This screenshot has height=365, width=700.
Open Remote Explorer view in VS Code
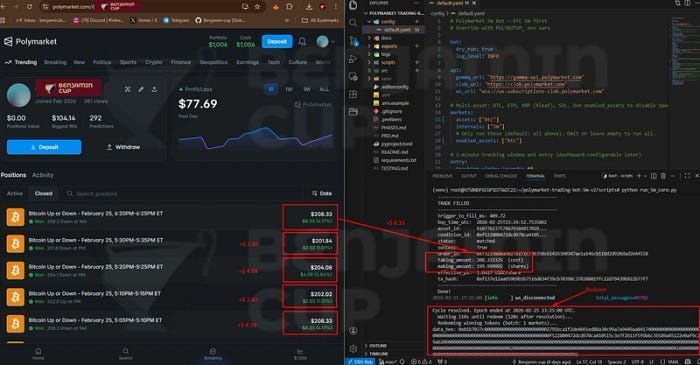[353, 76]
